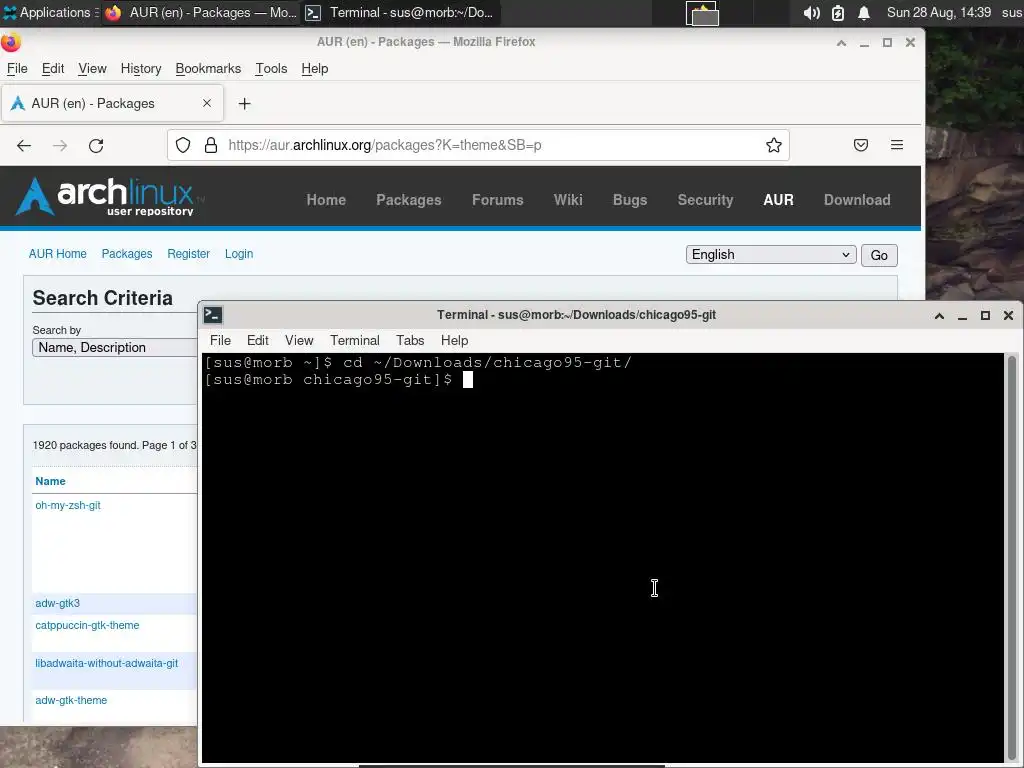Image resolution: width=1024 pixels, height=768 pixels.
Task: Click the Arch Linux user repository logo
Action: tap(109, 196)
